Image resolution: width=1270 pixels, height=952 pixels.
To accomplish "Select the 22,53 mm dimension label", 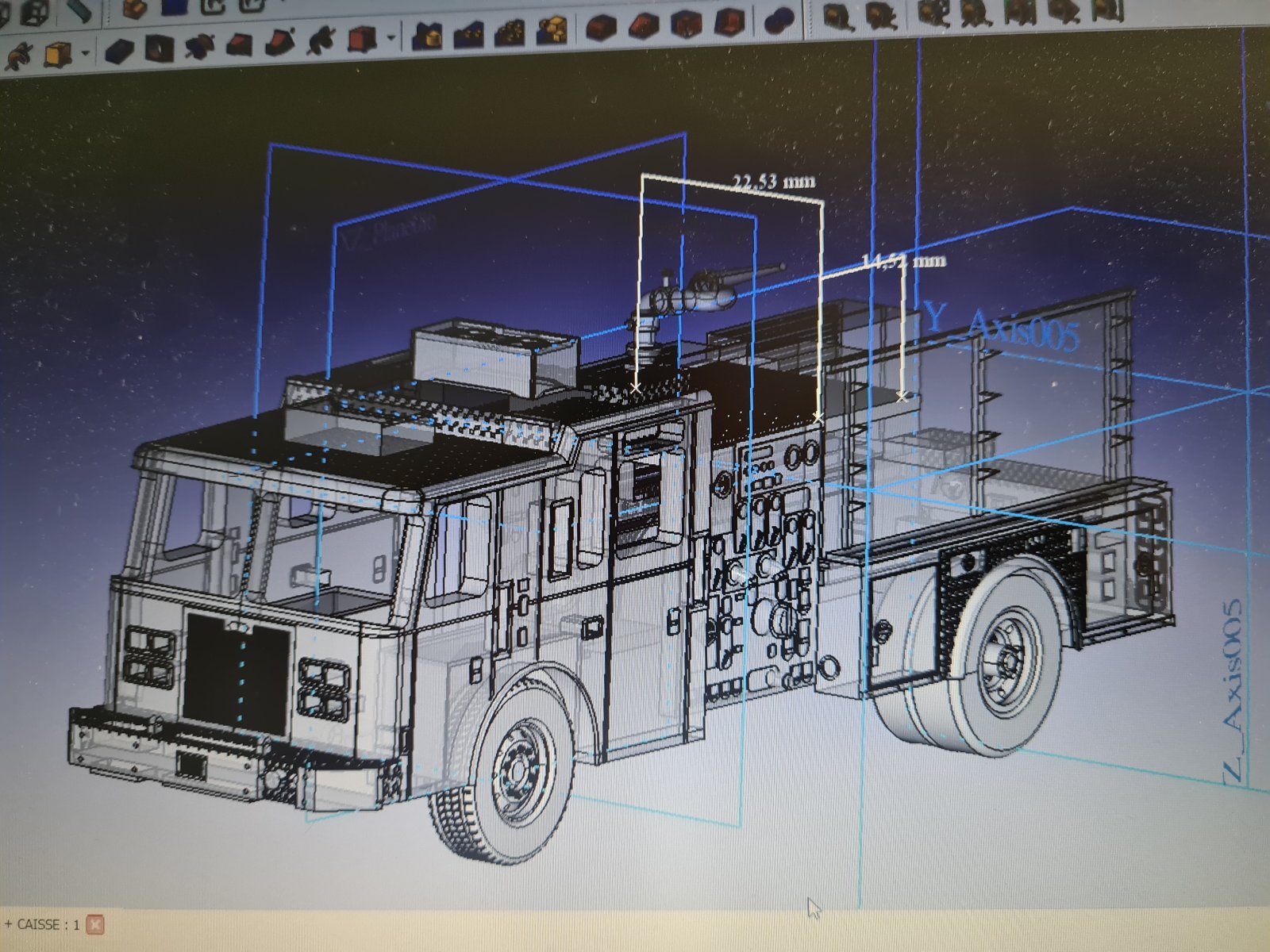I will (773, 182).
